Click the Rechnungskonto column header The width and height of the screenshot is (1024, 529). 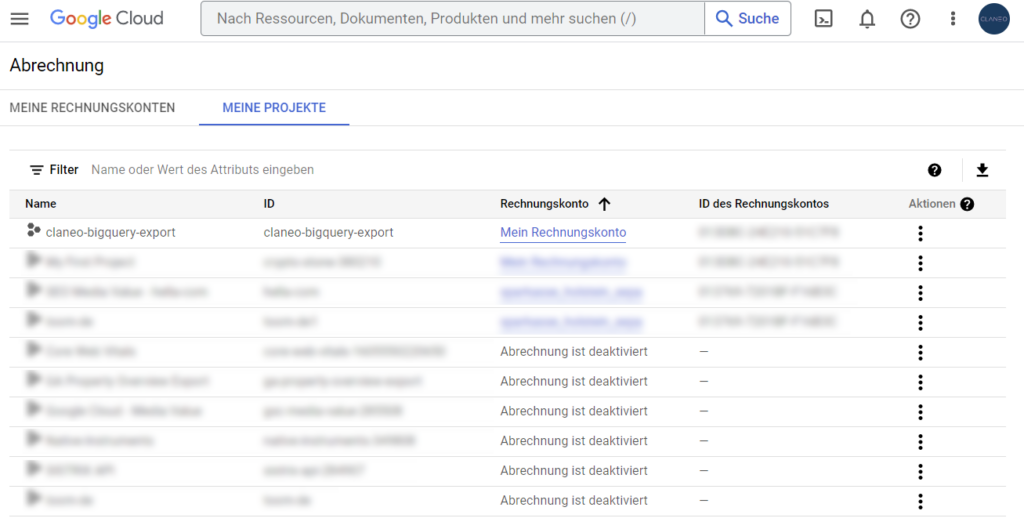(545, 204)
